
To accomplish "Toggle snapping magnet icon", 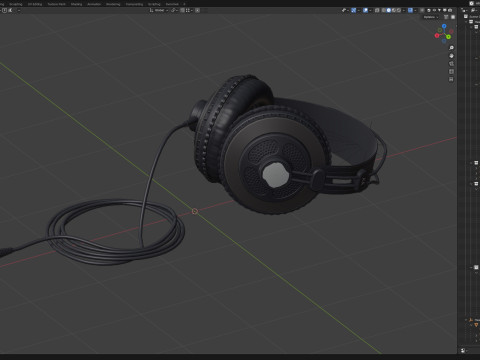I will 182,10.
